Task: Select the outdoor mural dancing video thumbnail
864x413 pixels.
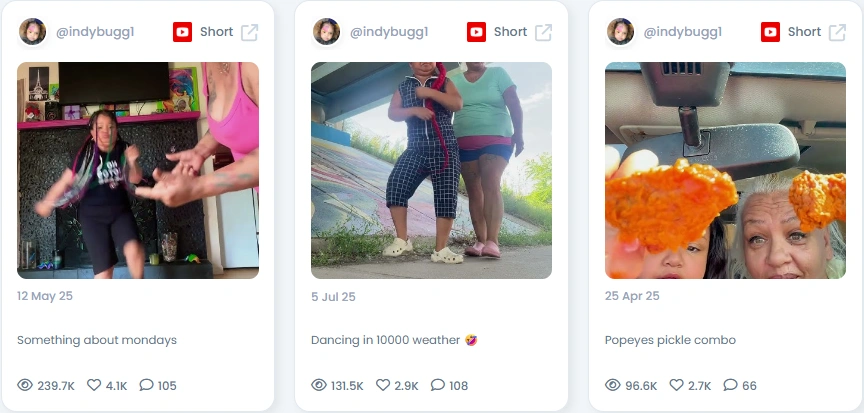Action: point(431,170)
